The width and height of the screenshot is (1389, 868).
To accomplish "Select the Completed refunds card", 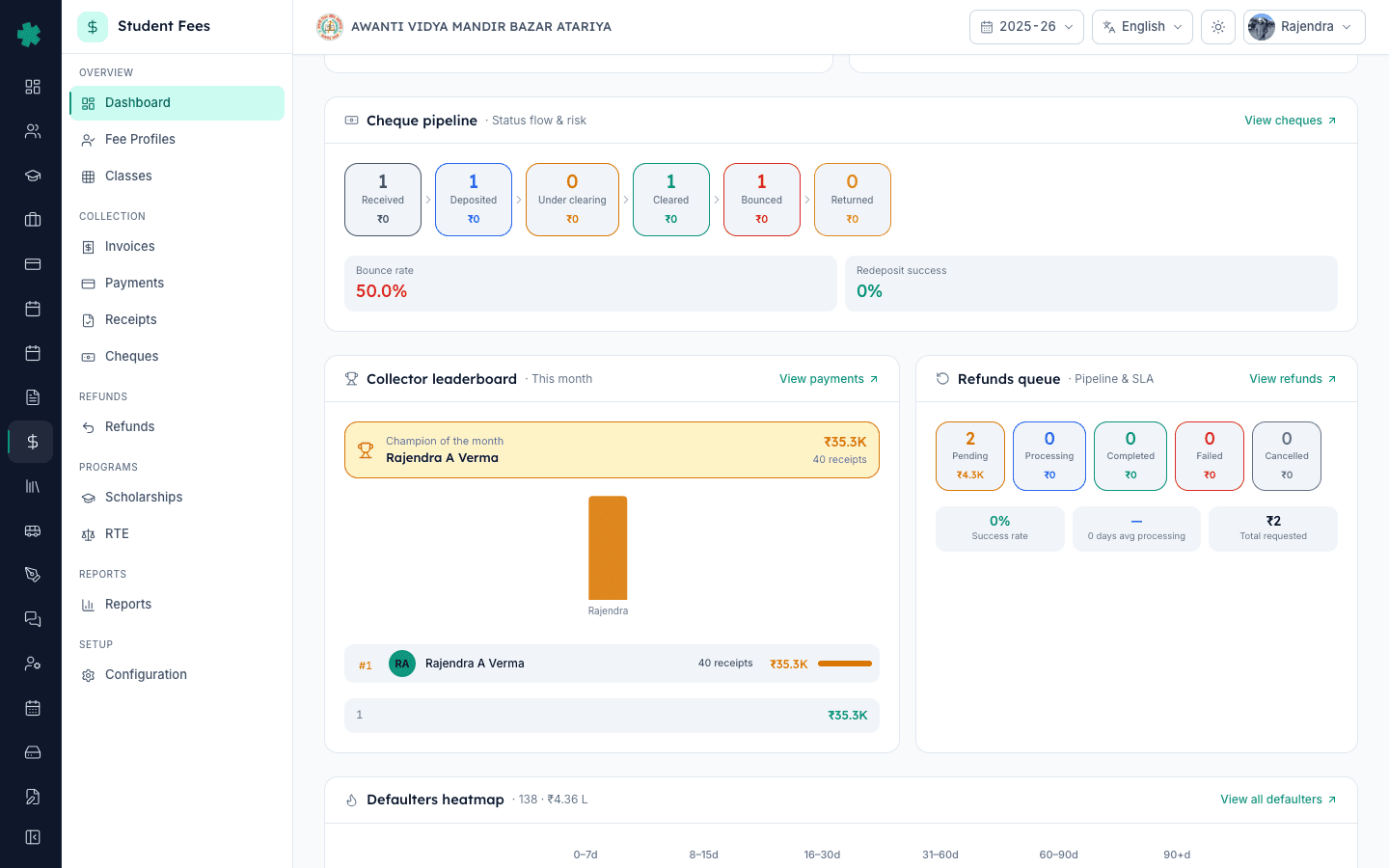I will (1130, 456).
